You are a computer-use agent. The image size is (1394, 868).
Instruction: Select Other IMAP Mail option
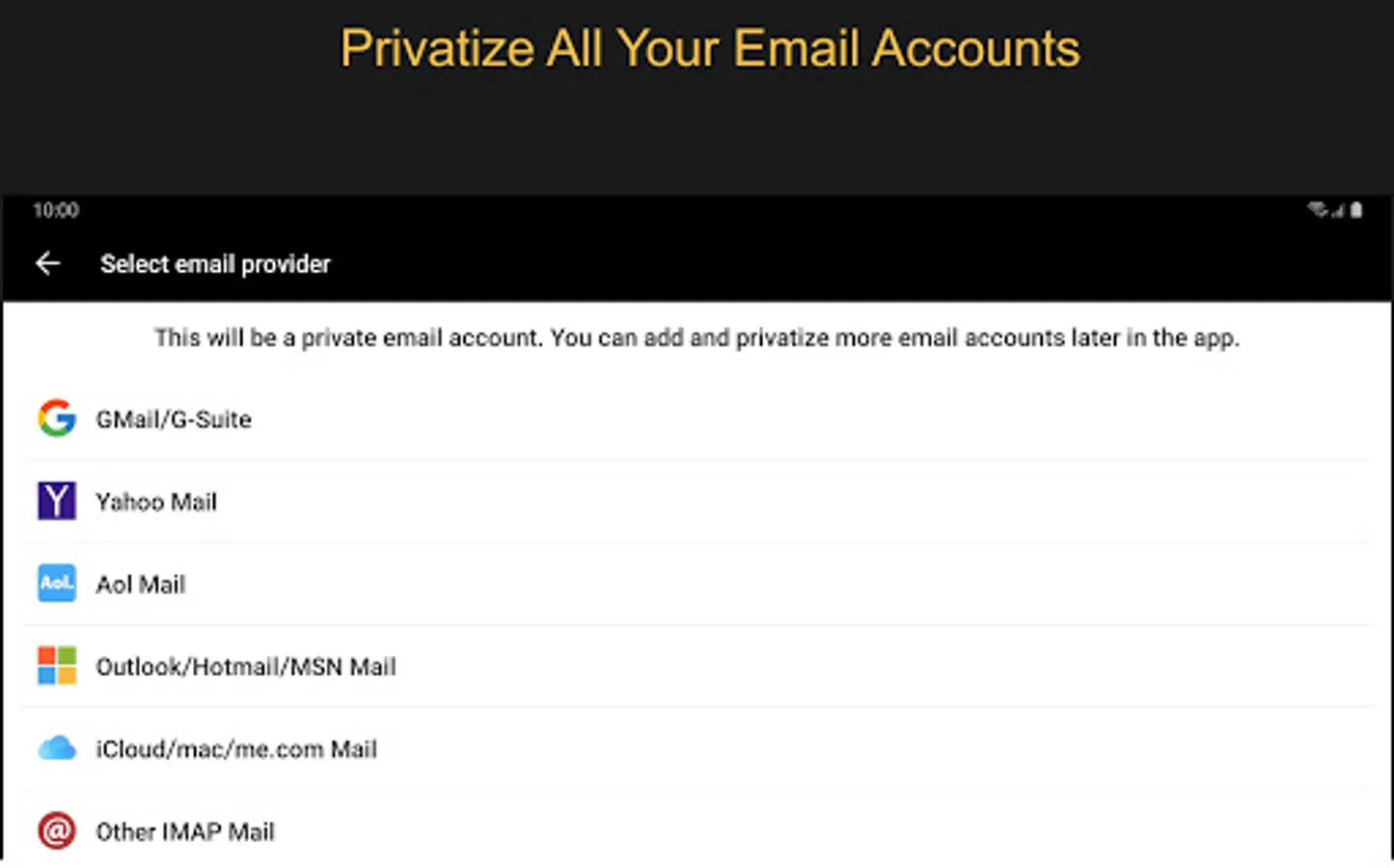[185, 831]
